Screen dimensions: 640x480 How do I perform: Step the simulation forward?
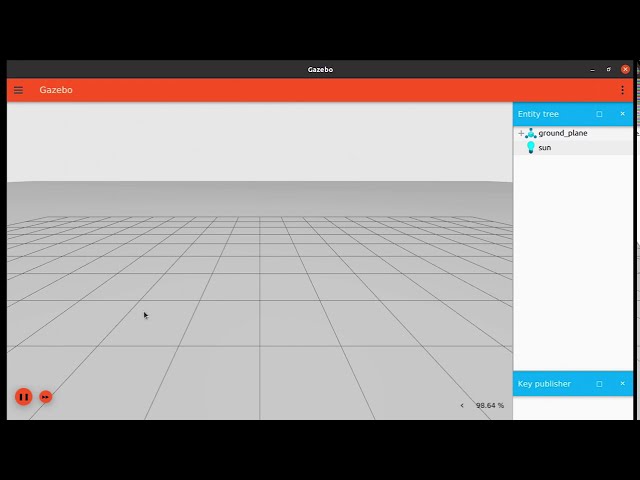tap(46, 397)
